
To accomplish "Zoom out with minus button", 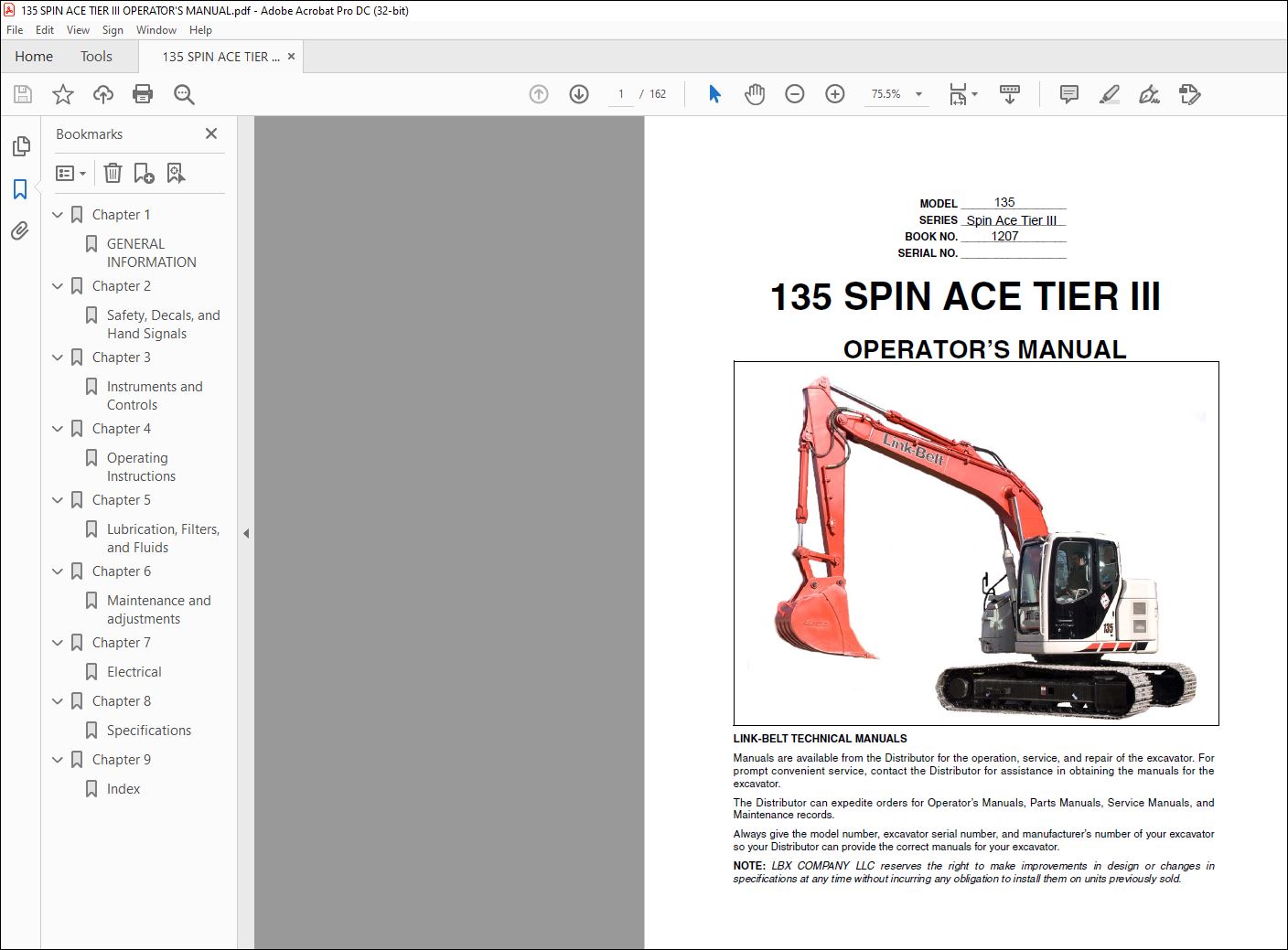I will tap(795, 94).
